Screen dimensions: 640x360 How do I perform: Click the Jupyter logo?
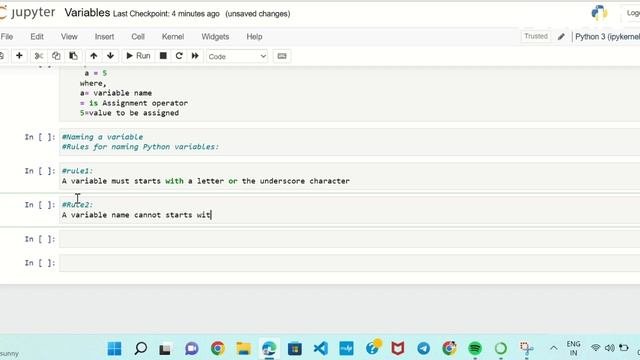coord(27,13)
